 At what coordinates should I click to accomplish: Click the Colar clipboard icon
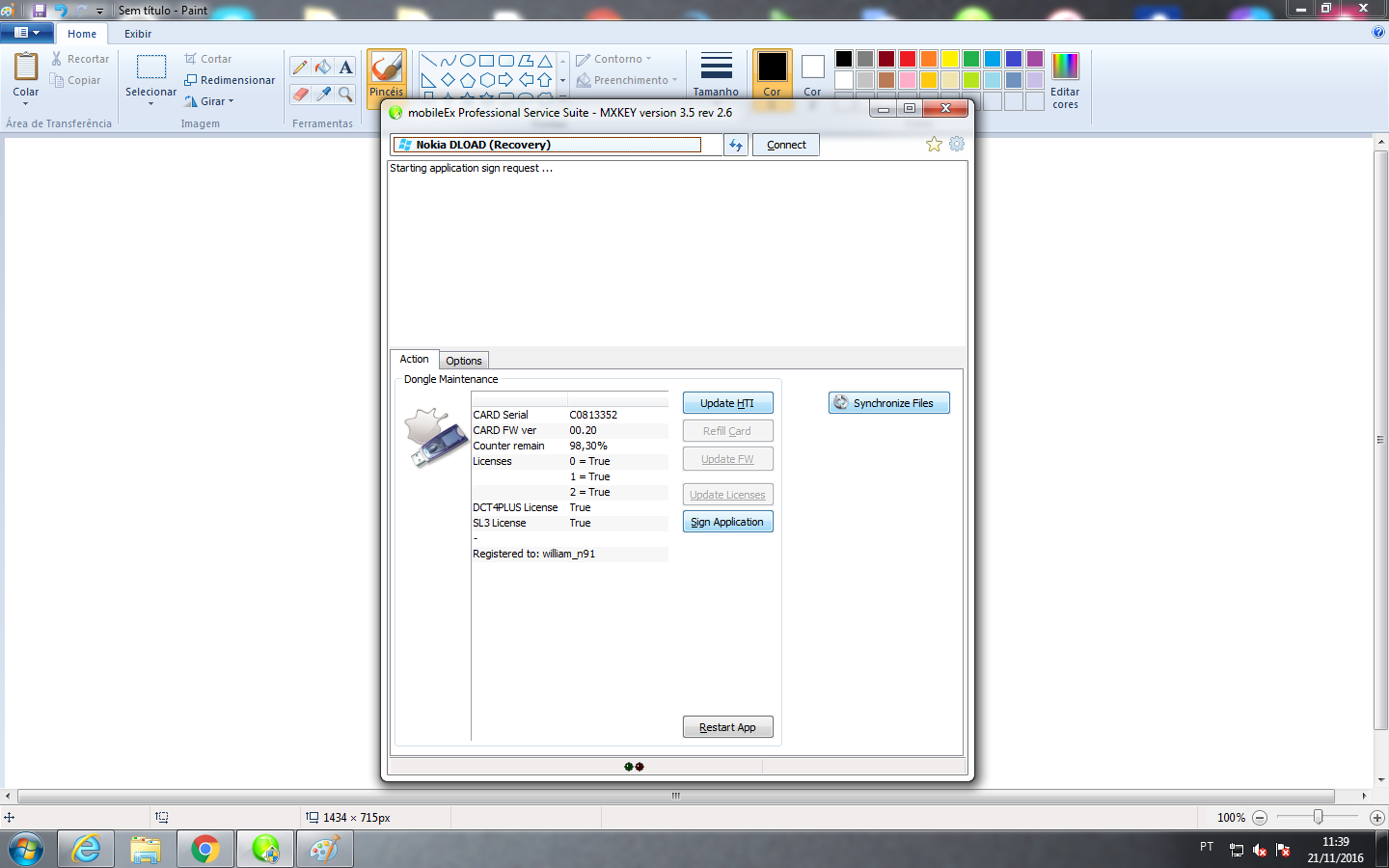[26, 68]
